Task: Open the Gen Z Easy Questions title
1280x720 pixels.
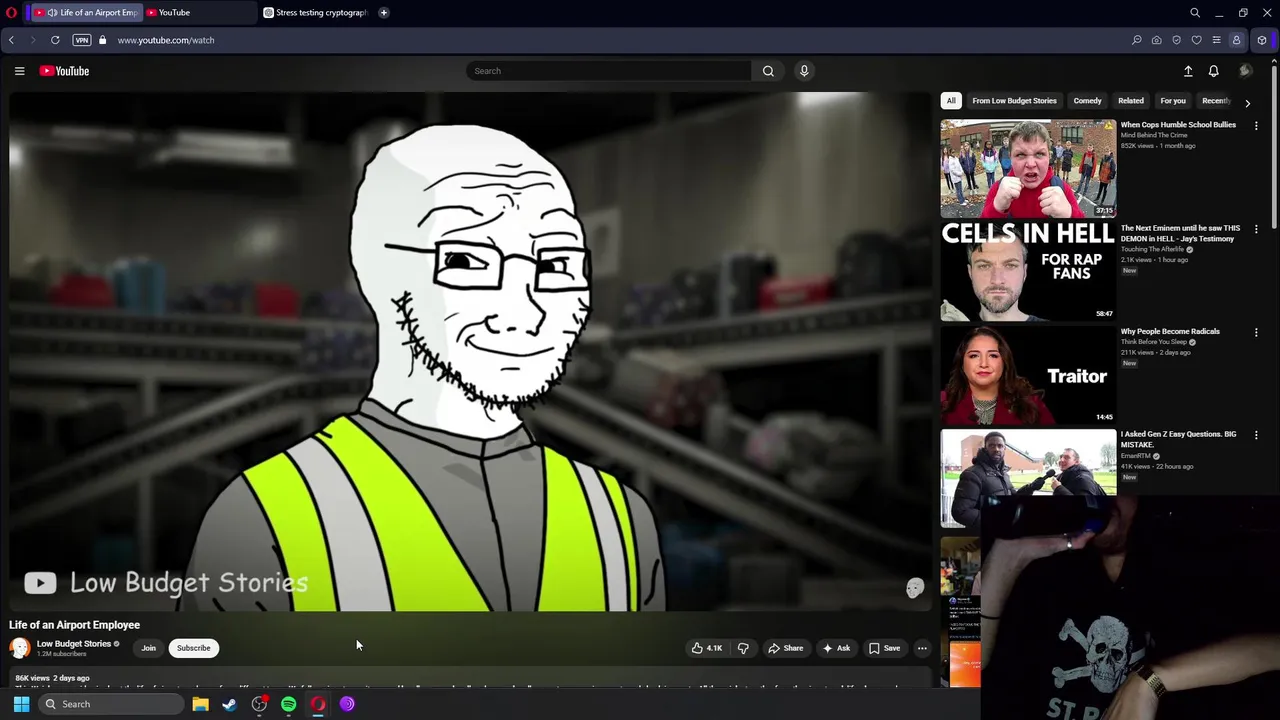Action: [x=1178, y=439]
